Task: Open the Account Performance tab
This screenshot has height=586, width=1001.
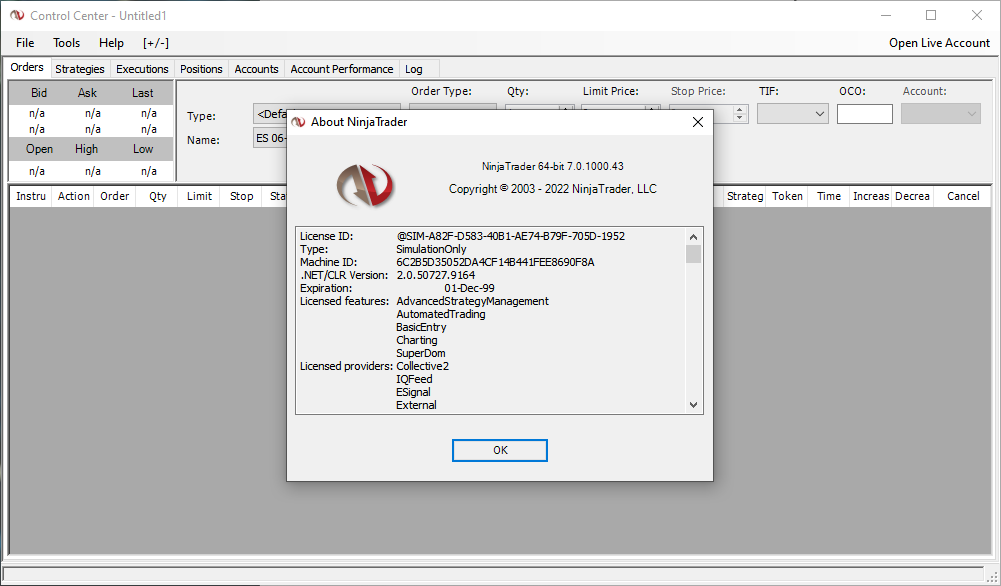Action: point(342,69)
